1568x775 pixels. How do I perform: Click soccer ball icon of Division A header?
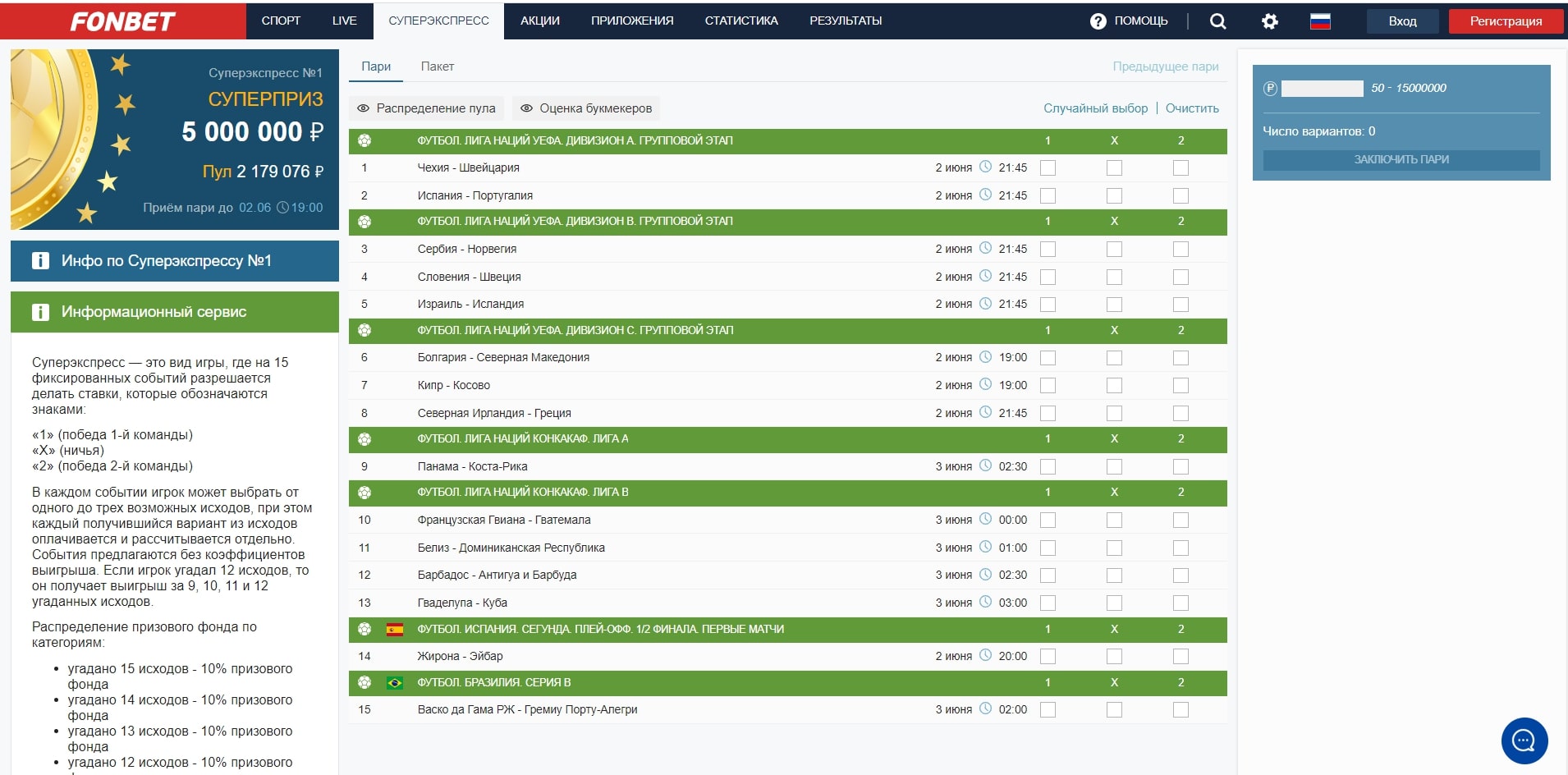pyautogui.click(x=364, y=140)
